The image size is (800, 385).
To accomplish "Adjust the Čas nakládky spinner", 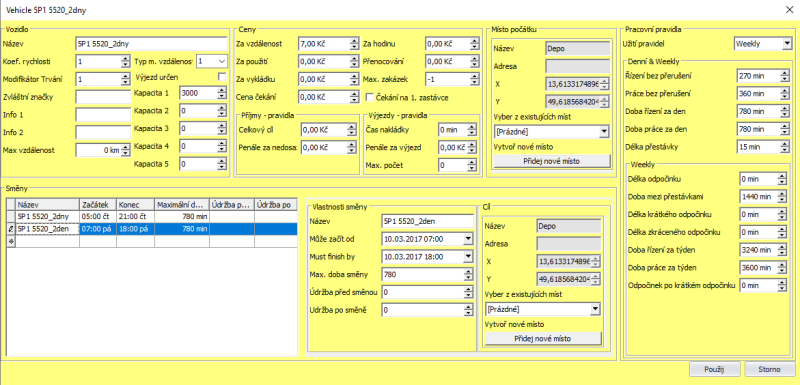I will (473, 130).
